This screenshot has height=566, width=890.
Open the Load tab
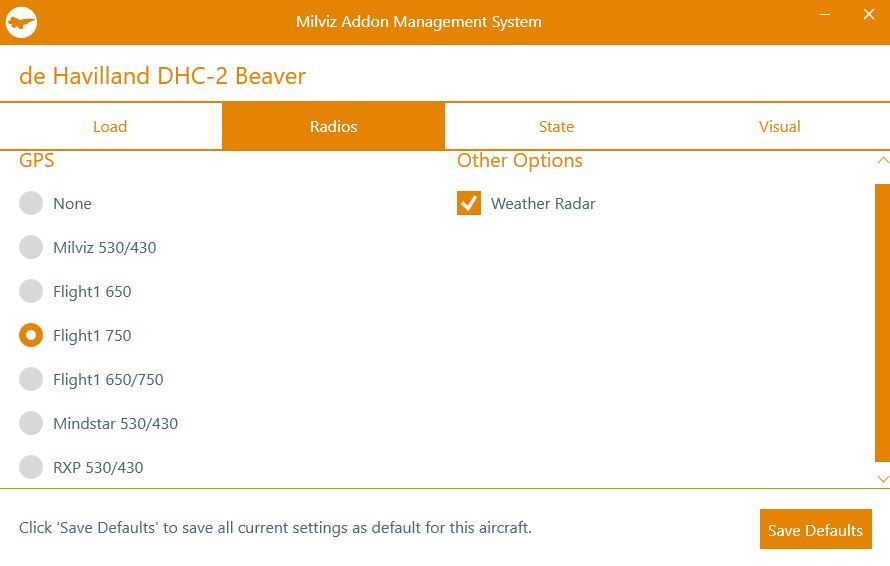coord(111,126)
